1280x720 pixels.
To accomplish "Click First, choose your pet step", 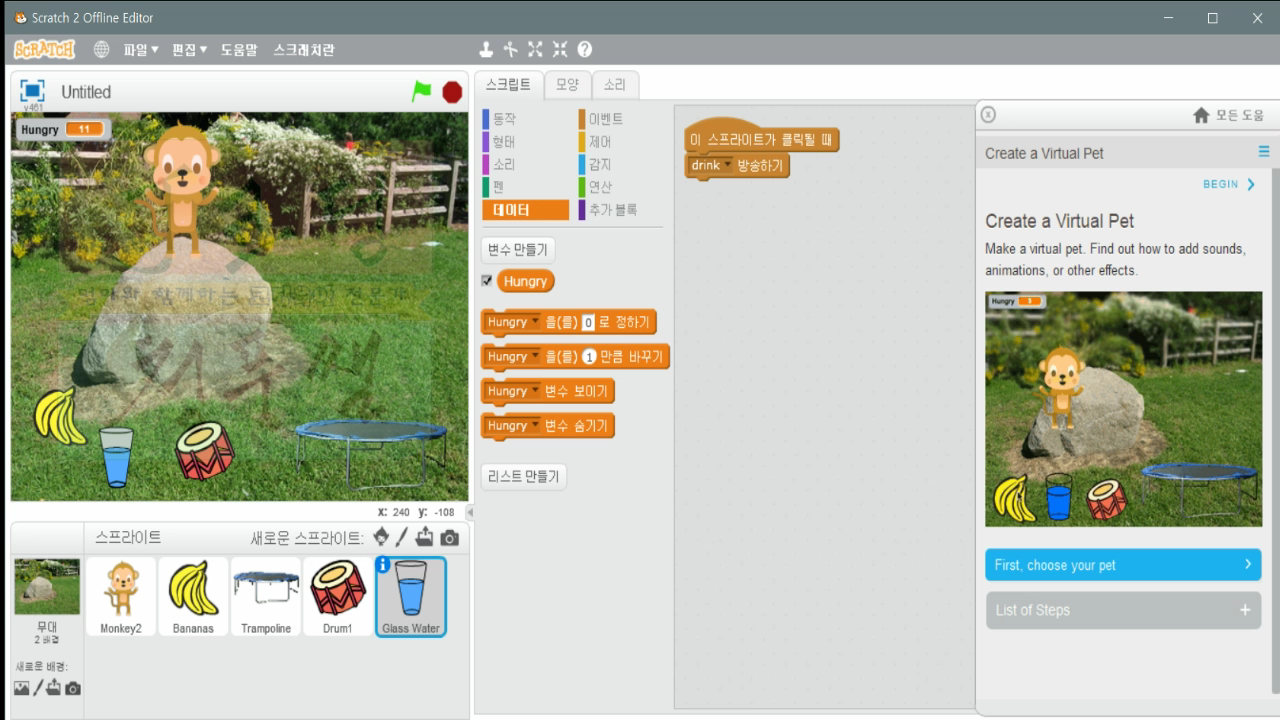I will (x=1123, y=565).
